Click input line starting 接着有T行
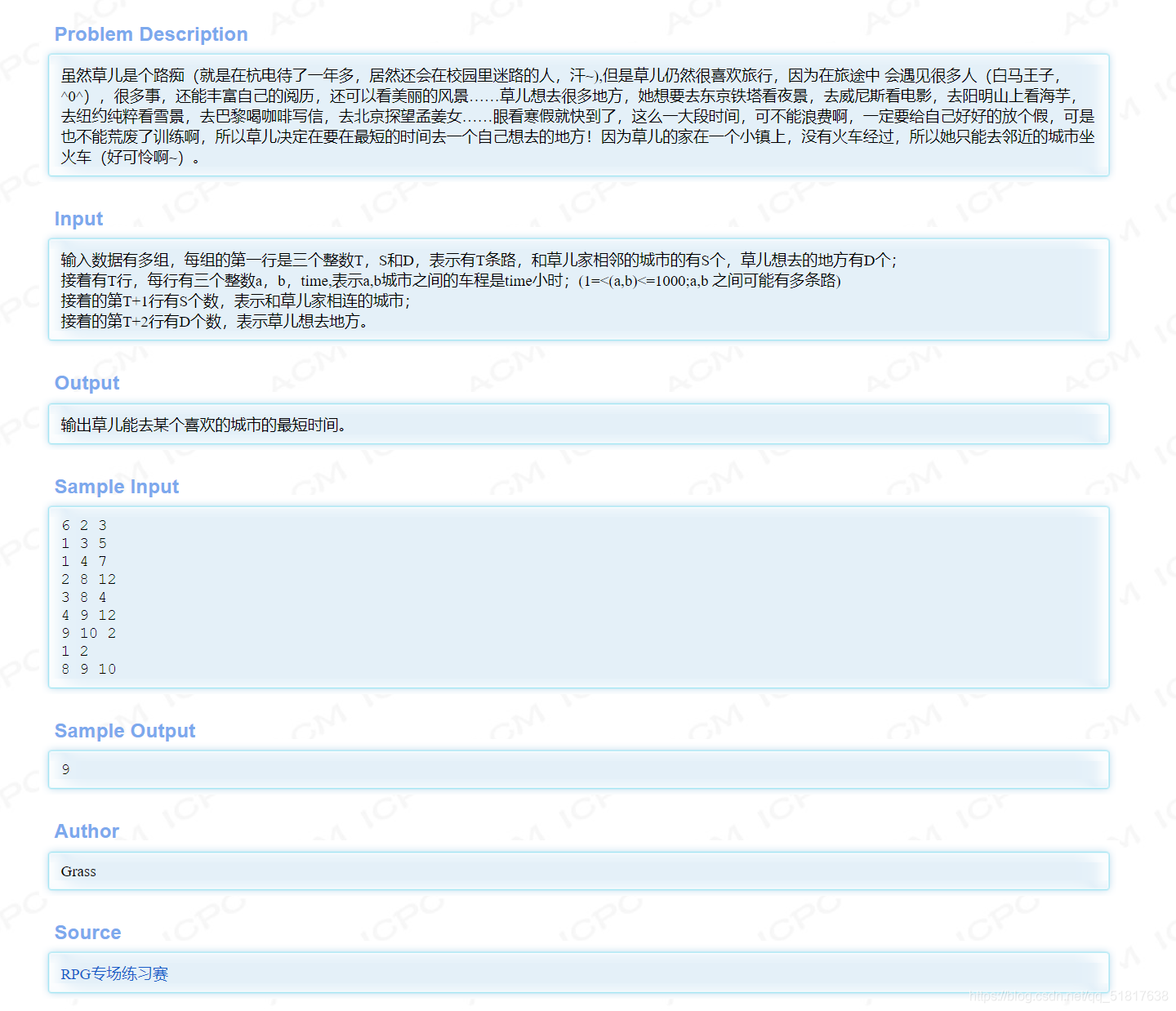 pyautogui.click(x=451, y=280)
